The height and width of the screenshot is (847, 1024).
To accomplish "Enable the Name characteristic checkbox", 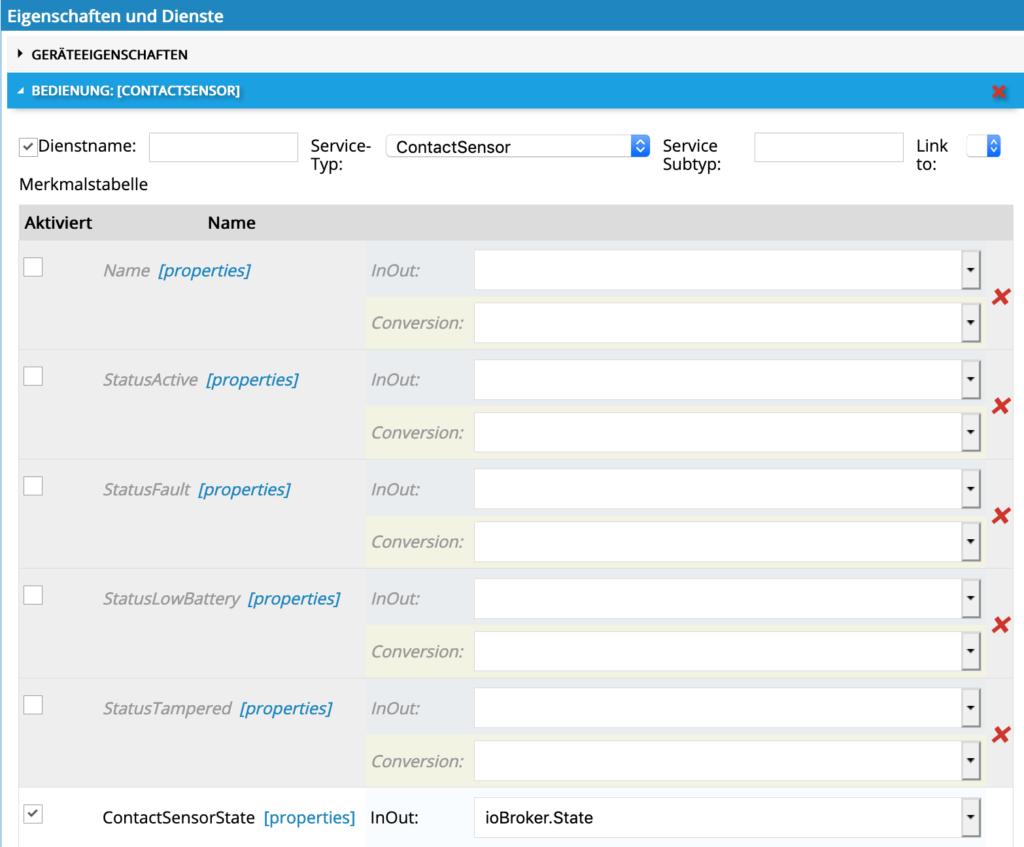I will [33, 267].
